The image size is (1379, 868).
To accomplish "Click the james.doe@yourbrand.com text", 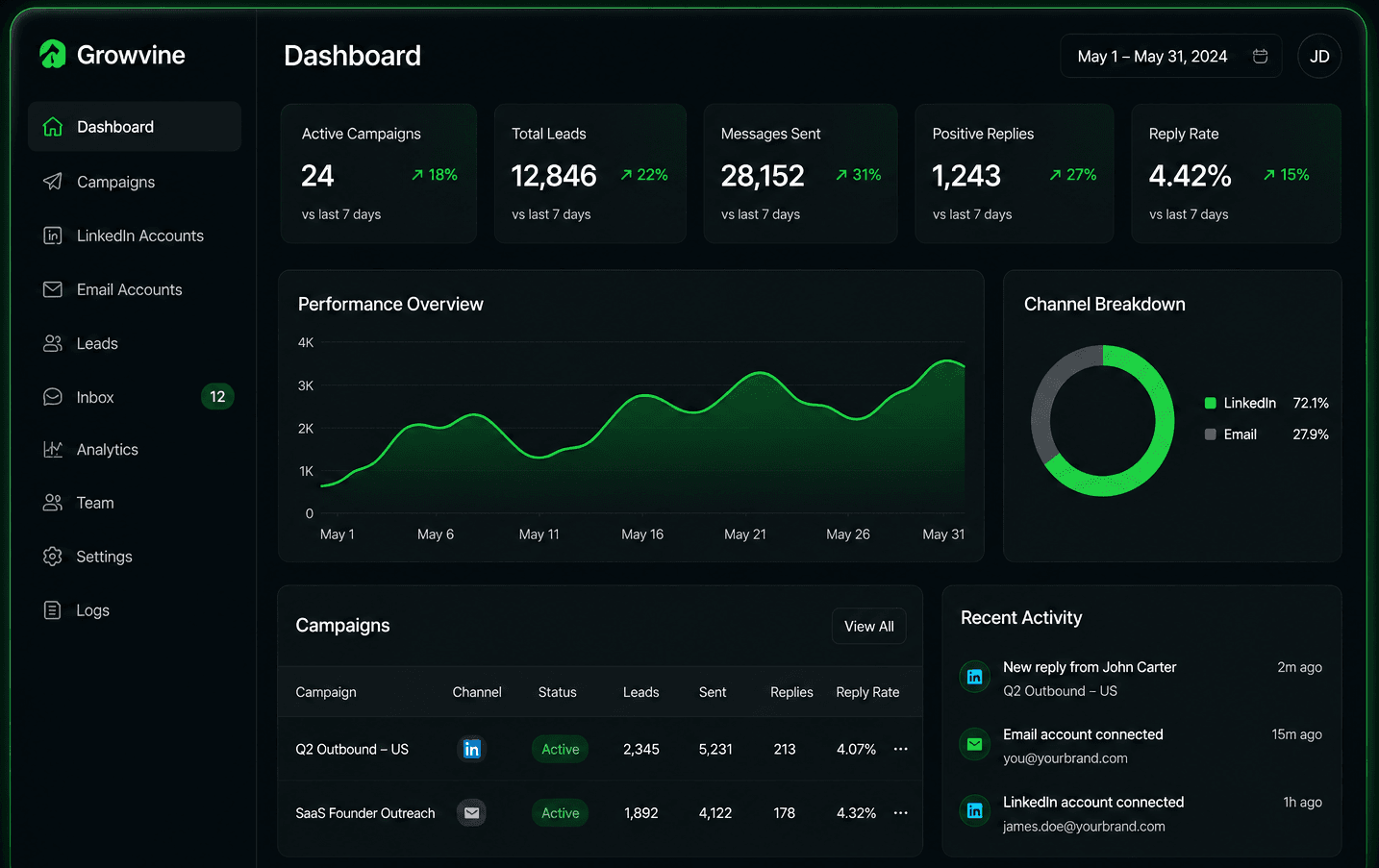I will (x=1084, y=827).
